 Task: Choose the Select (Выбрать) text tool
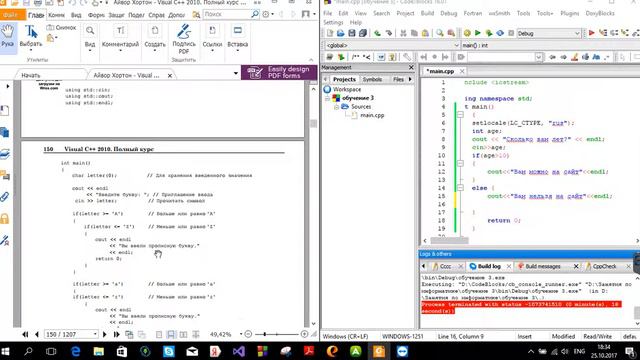[31, 36]
